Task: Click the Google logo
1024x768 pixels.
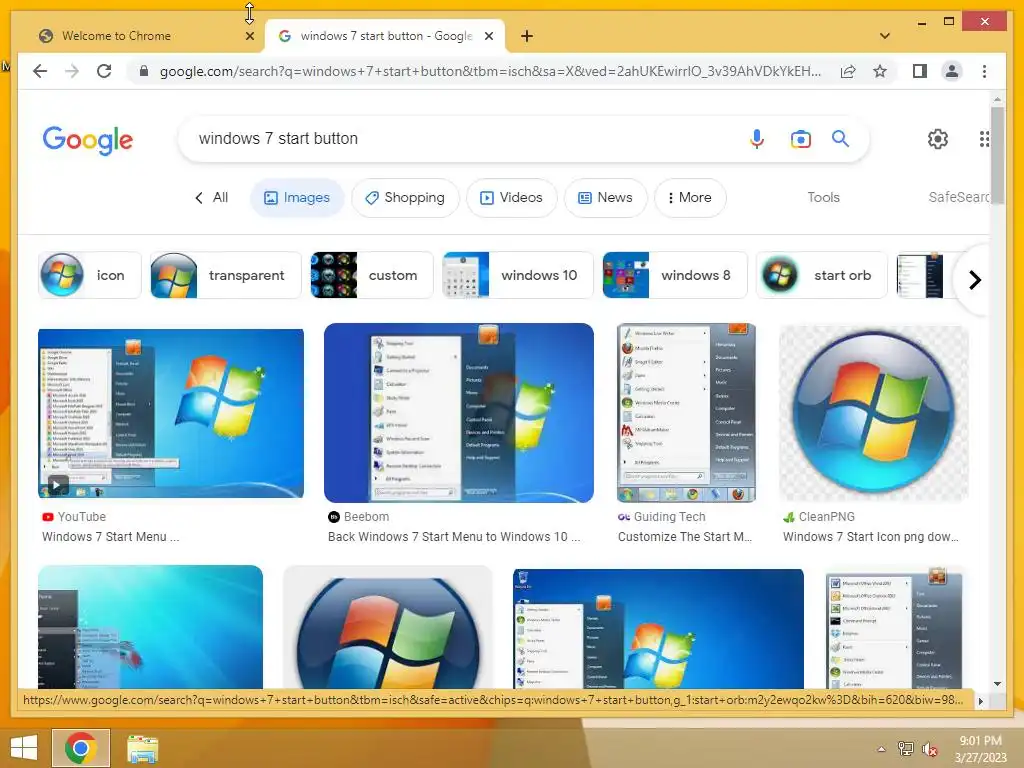Action: pos(88,140)
